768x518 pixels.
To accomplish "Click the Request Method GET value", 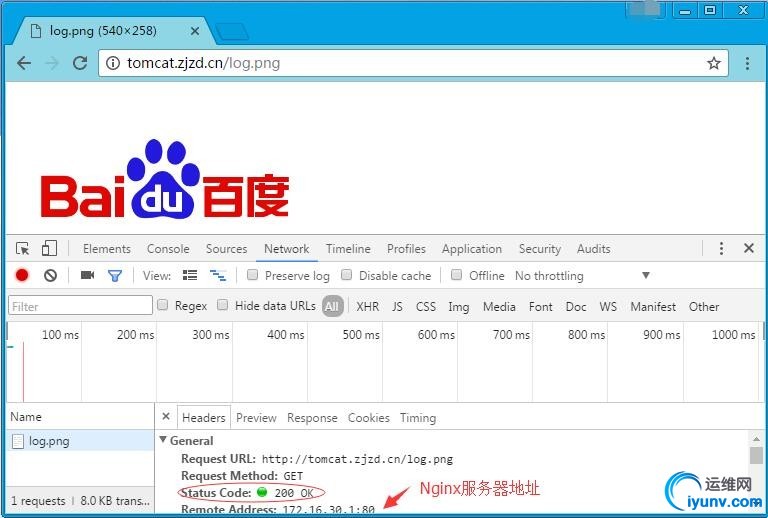I will pos(293,476).
